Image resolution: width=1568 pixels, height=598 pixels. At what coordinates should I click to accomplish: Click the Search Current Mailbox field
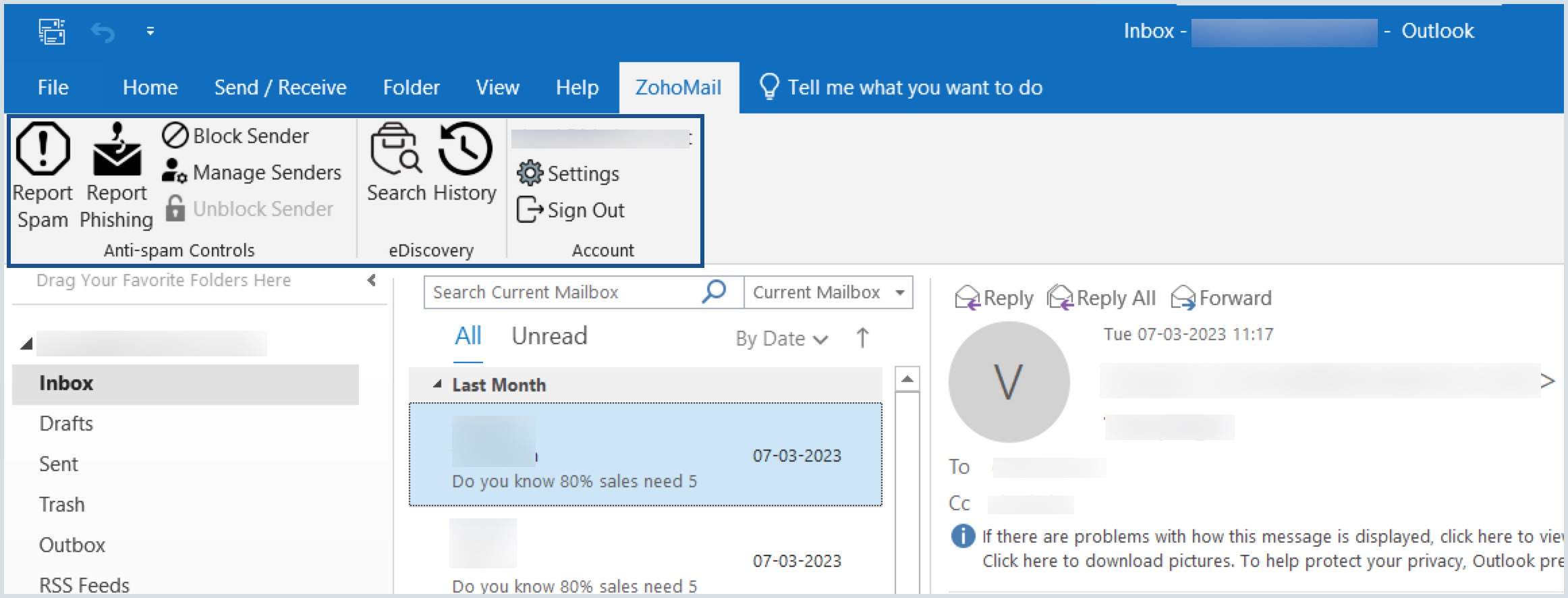(563, 292)
